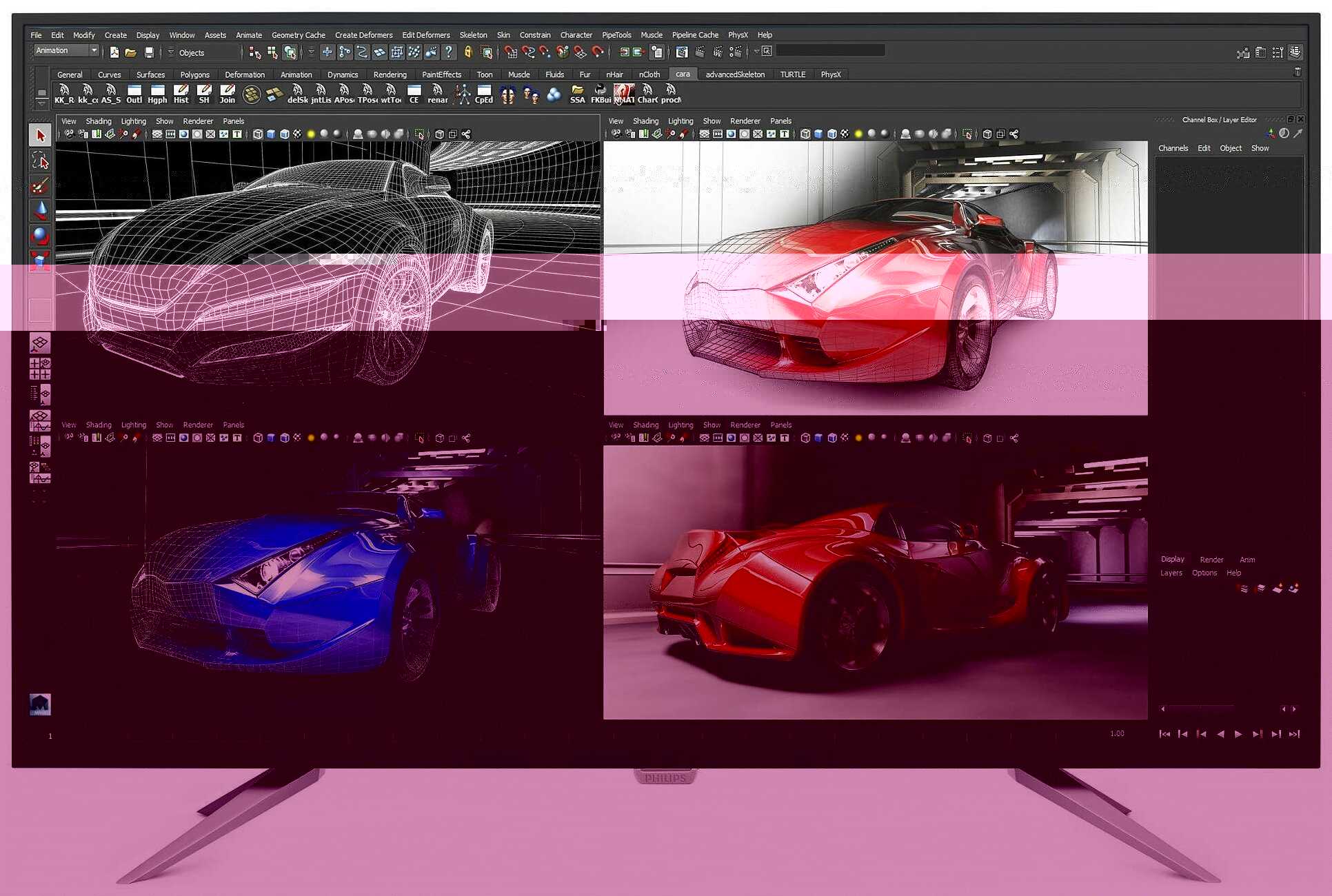
Task: Open the Skeleton menu
Action: pos(473,35)
